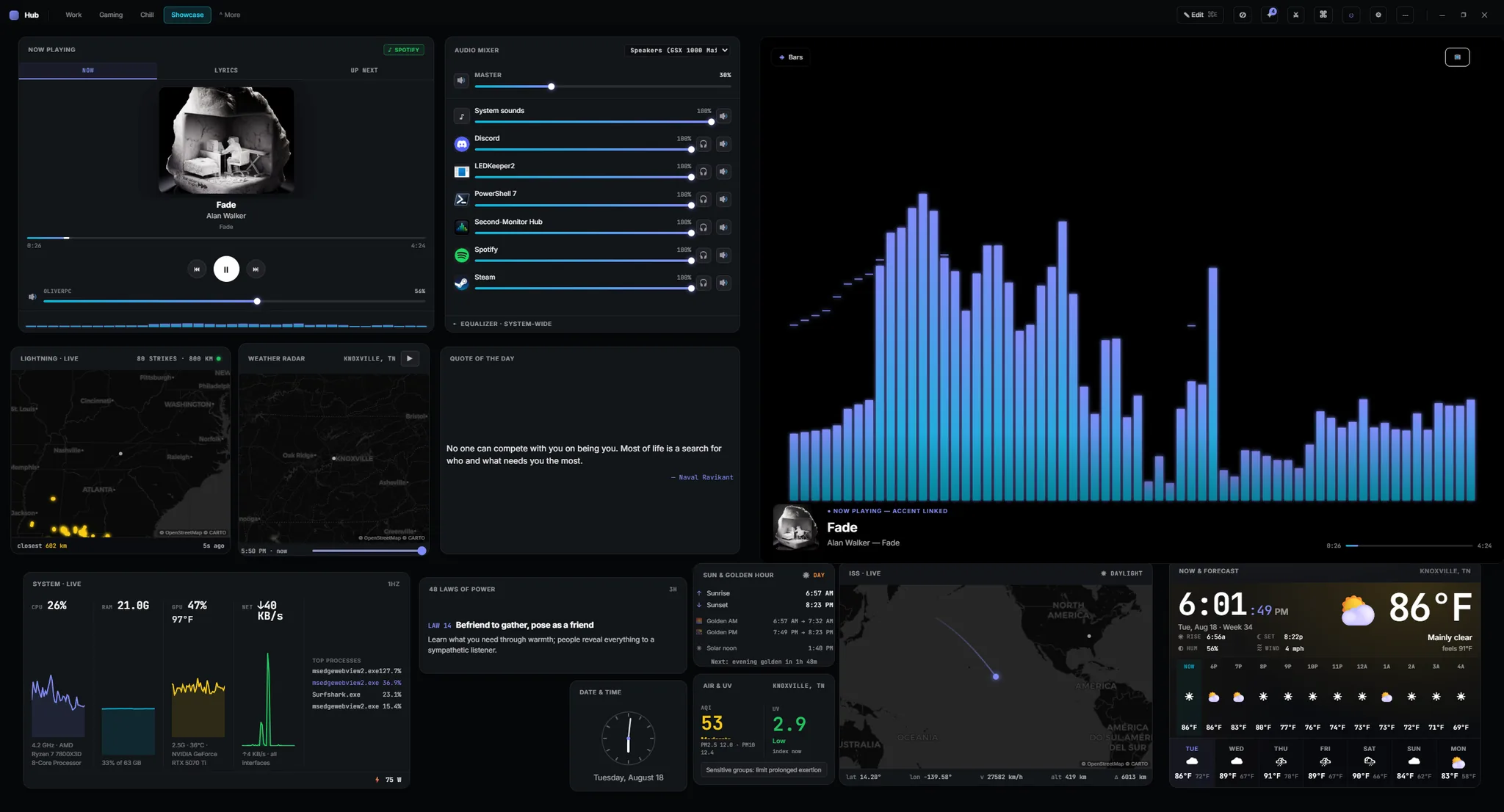This screenshot has width=1504, height=812.
Task: Expand the Equalizer system-wide section
Action: coord(502,324)
